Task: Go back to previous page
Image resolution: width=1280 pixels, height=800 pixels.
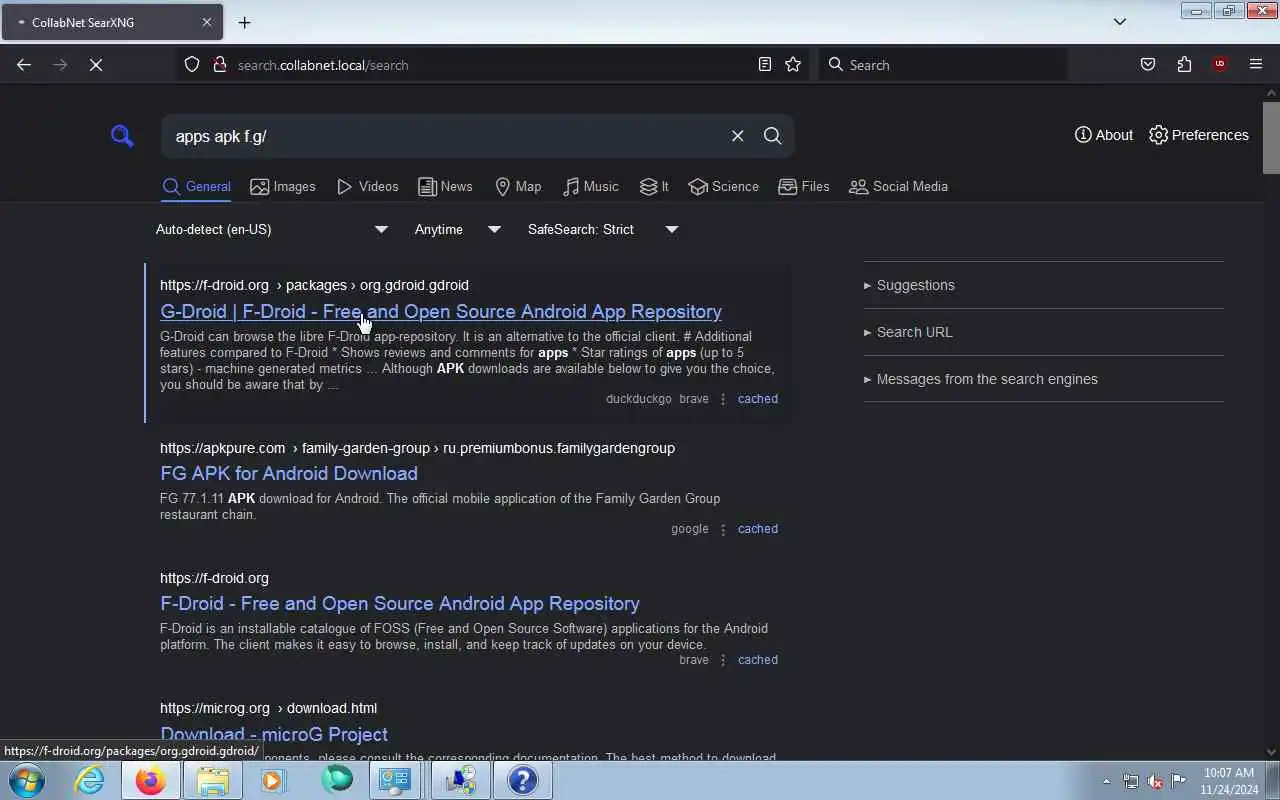Action: tap(24, 65)
